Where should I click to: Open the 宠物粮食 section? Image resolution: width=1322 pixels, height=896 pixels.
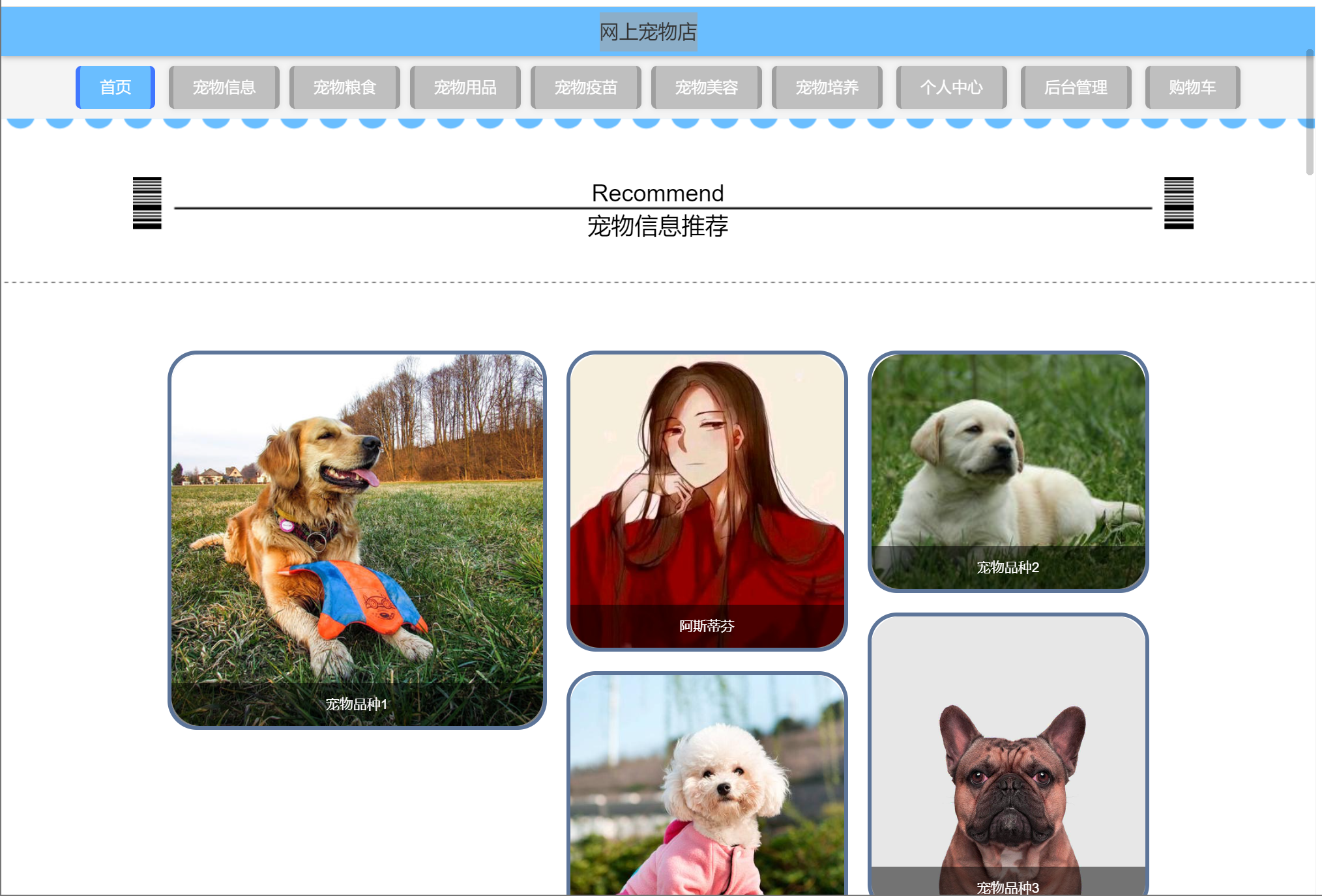tap(344, 87)
